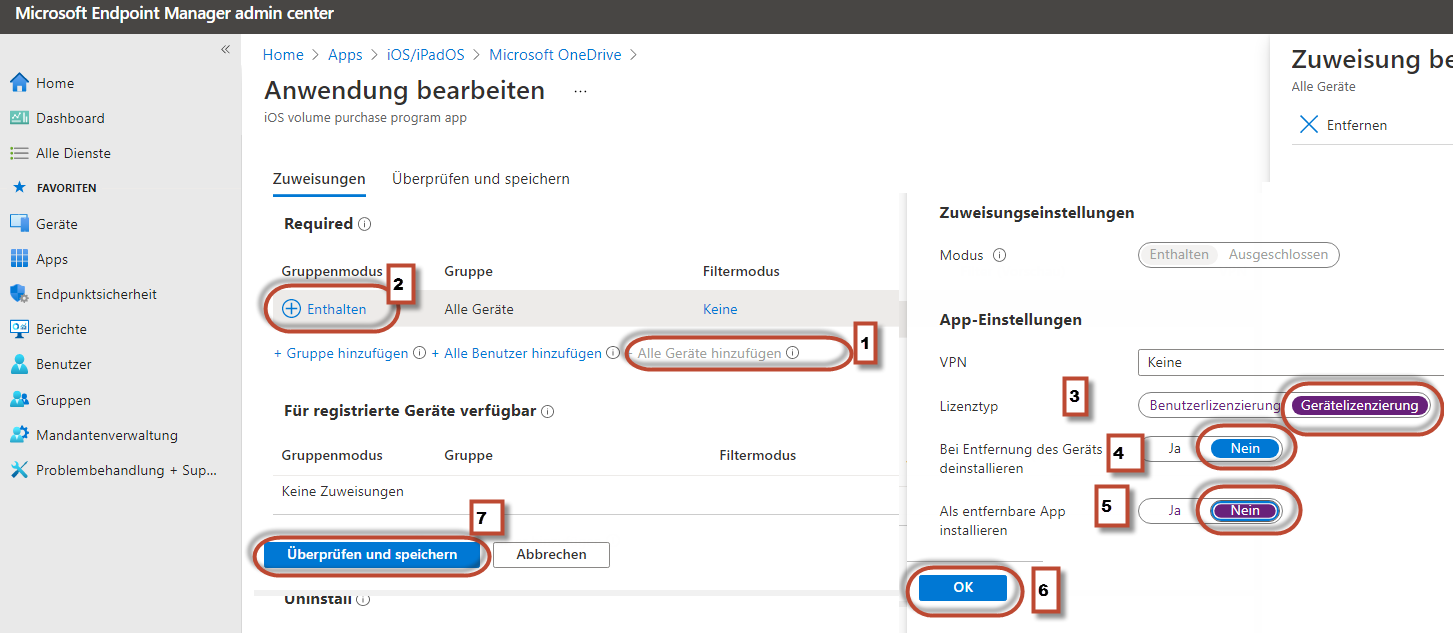
Task: Click the Benutzer user icon
Action: 19,364
